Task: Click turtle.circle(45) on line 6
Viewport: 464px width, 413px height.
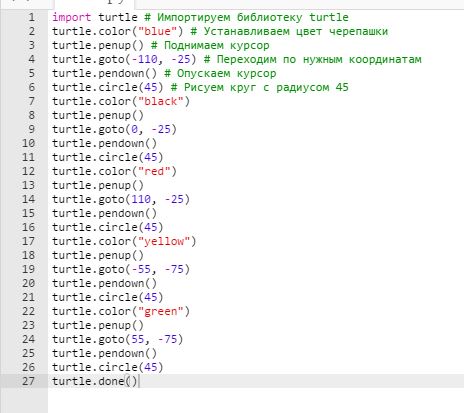Action: pos(108,87)
